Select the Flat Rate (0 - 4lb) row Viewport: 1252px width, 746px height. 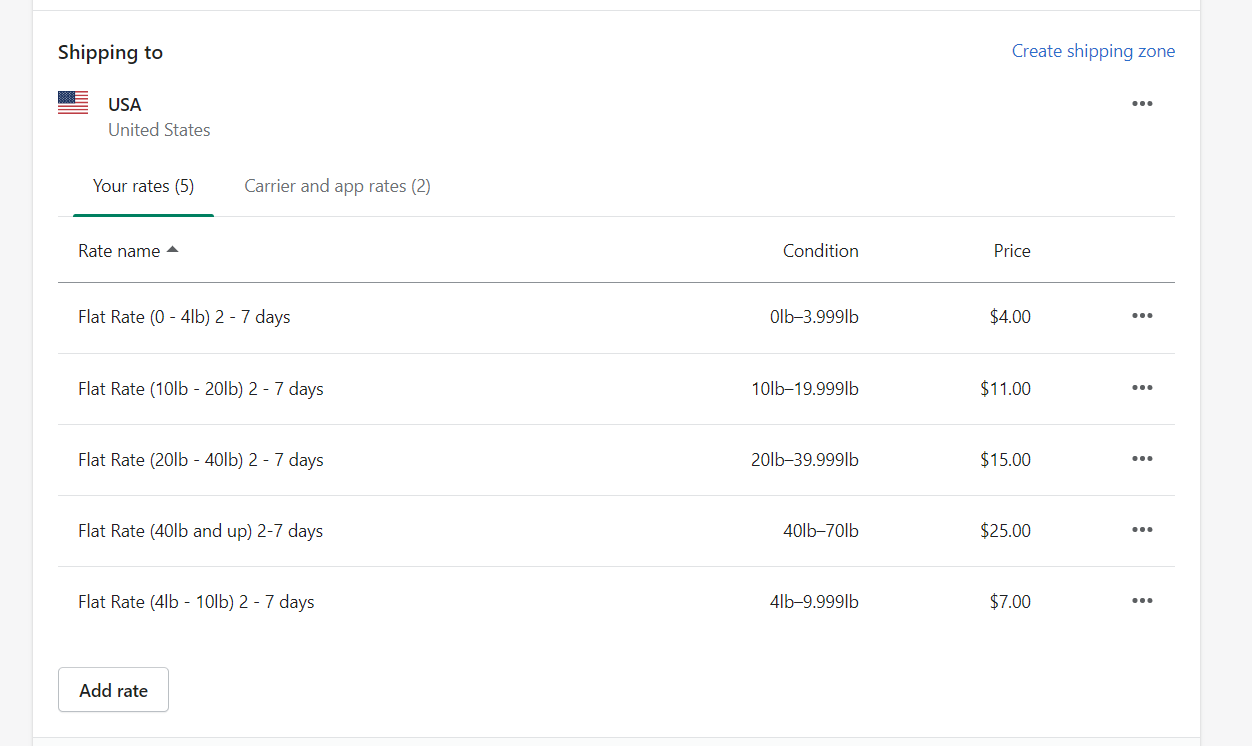[184, 317]
